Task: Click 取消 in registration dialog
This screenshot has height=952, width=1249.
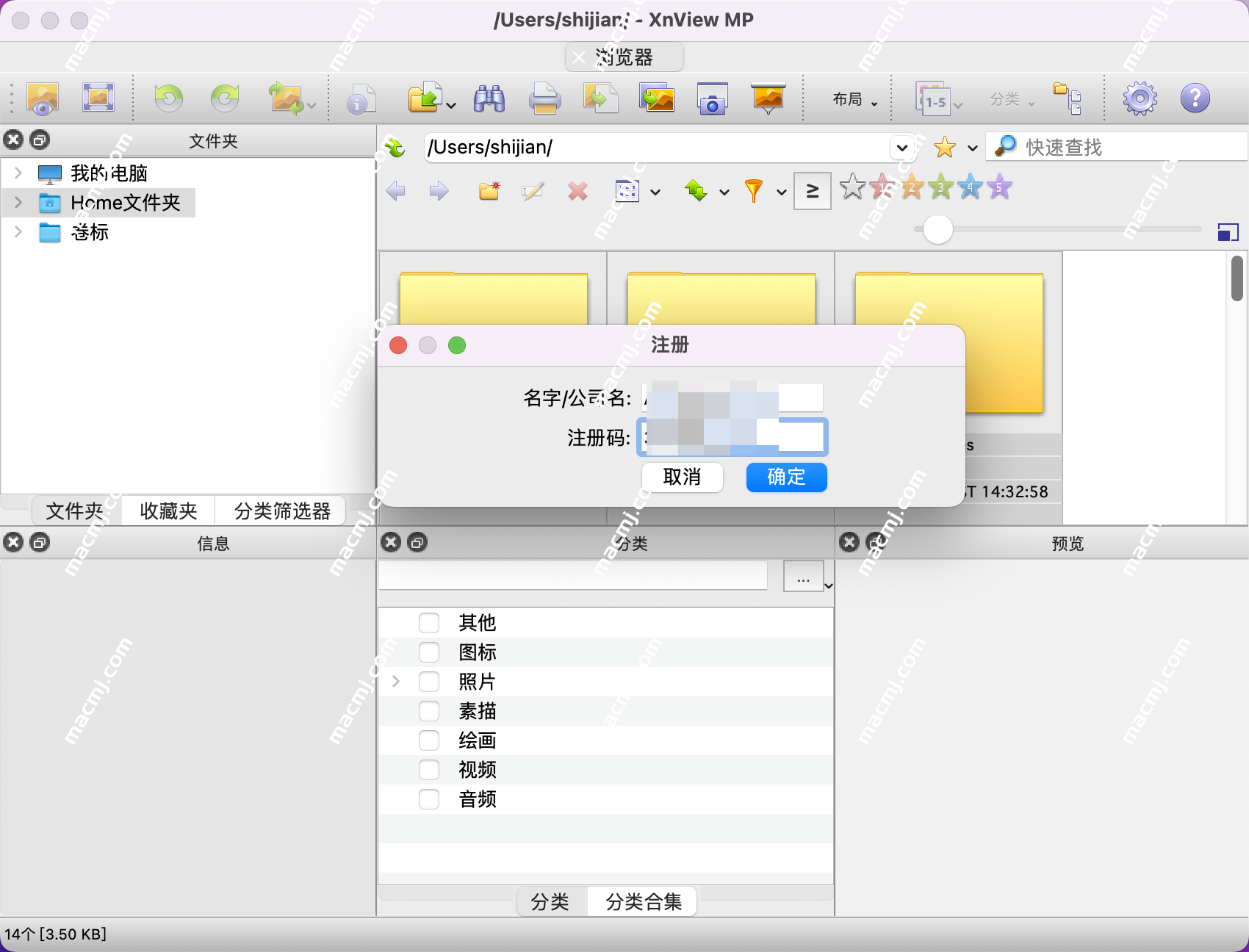Action: 682,477
